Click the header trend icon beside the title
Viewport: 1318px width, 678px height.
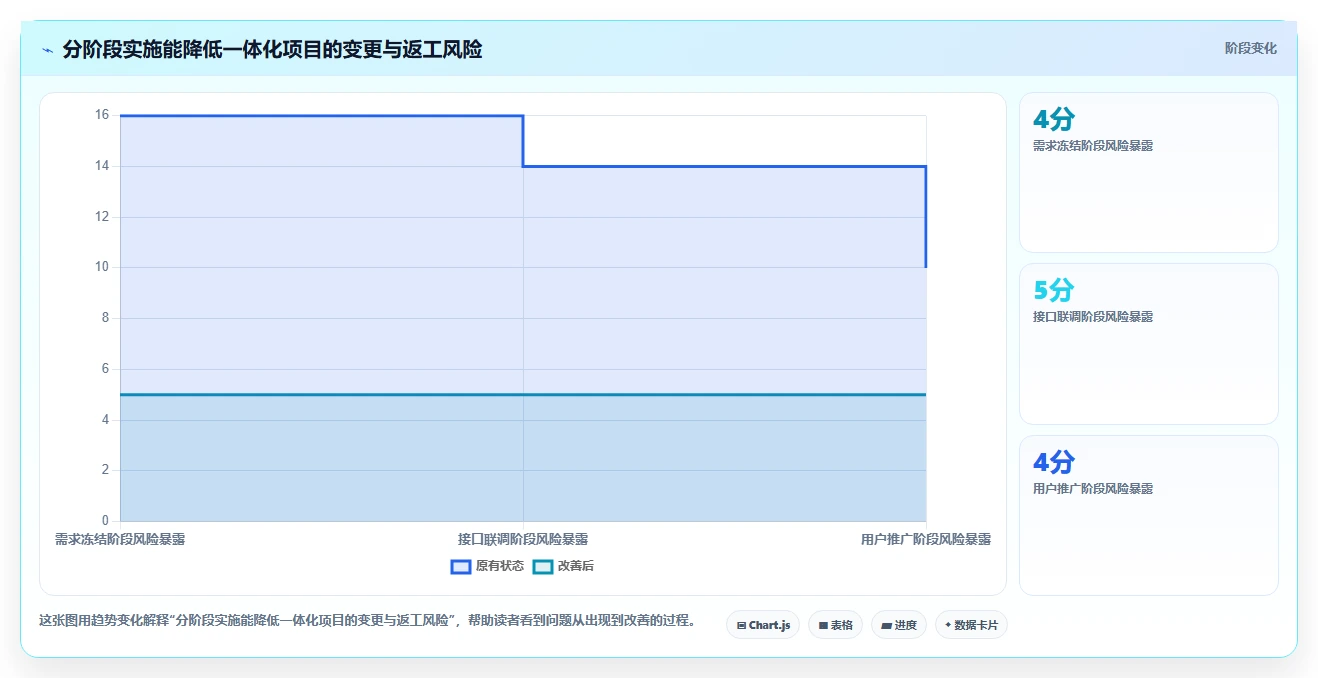pyautogui.click(x=47, y=50)
